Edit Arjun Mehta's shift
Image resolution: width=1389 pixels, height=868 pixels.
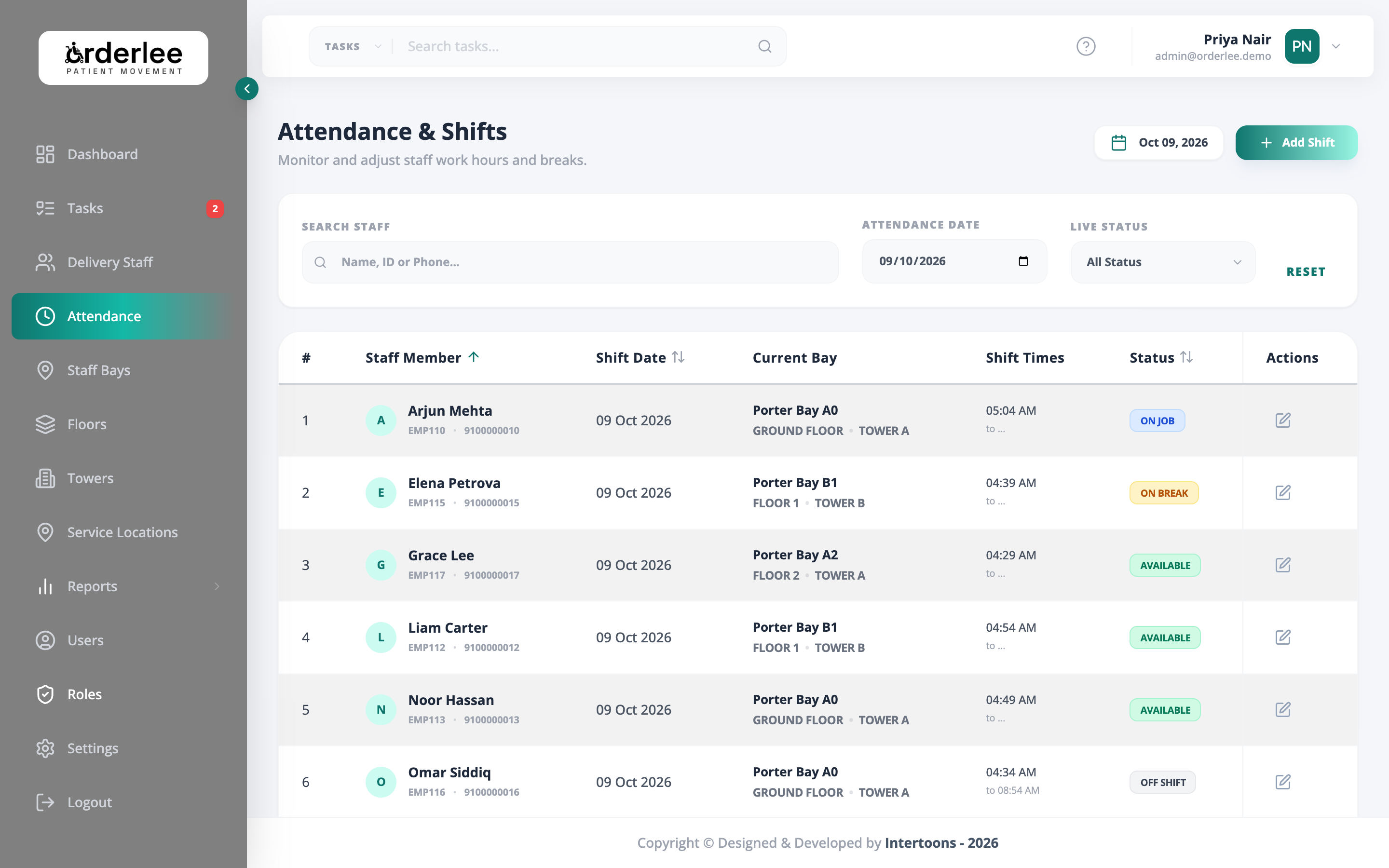tap(1283, 420)
